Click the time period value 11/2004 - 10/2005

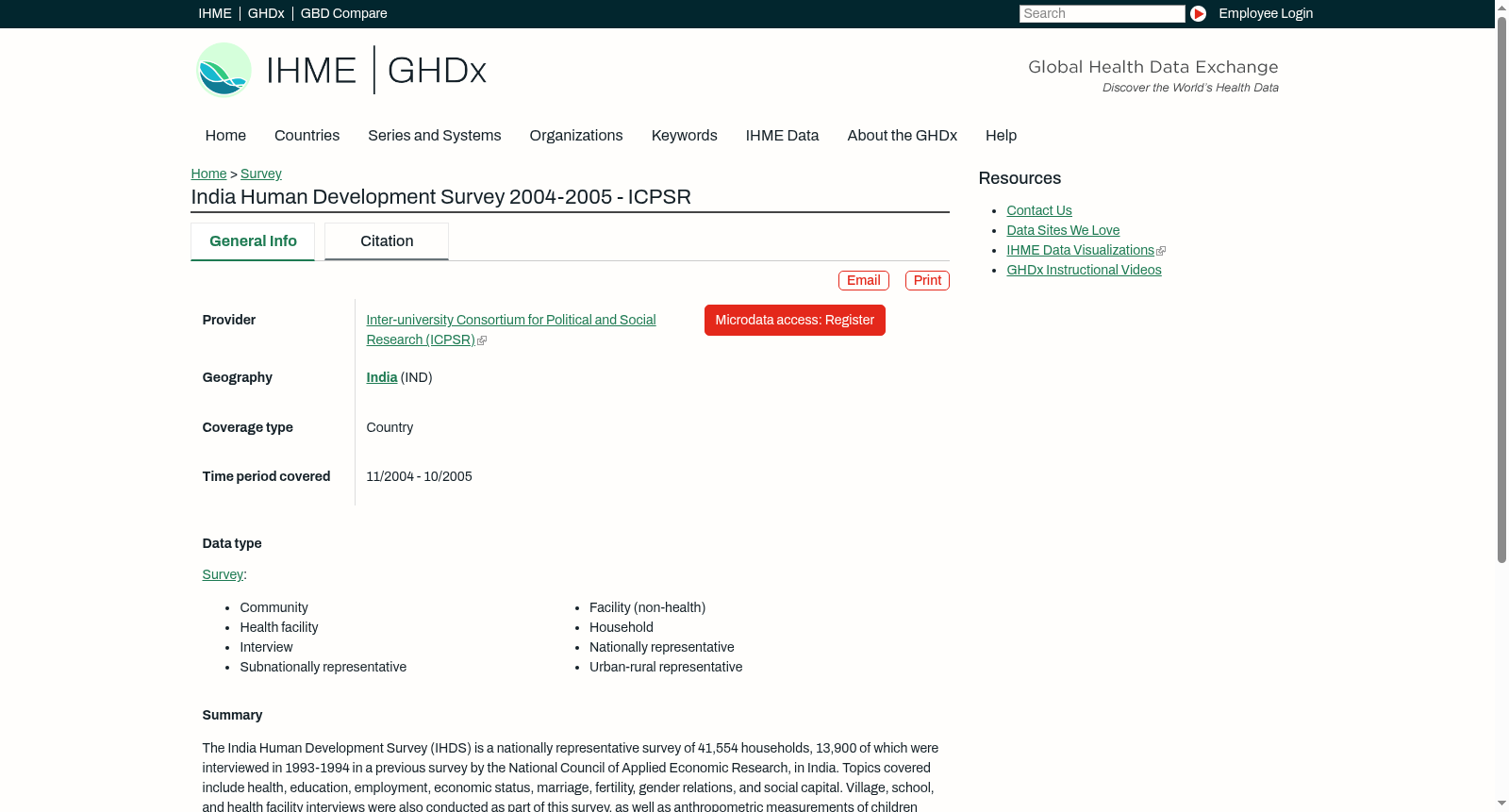click(x=419, y=477)
